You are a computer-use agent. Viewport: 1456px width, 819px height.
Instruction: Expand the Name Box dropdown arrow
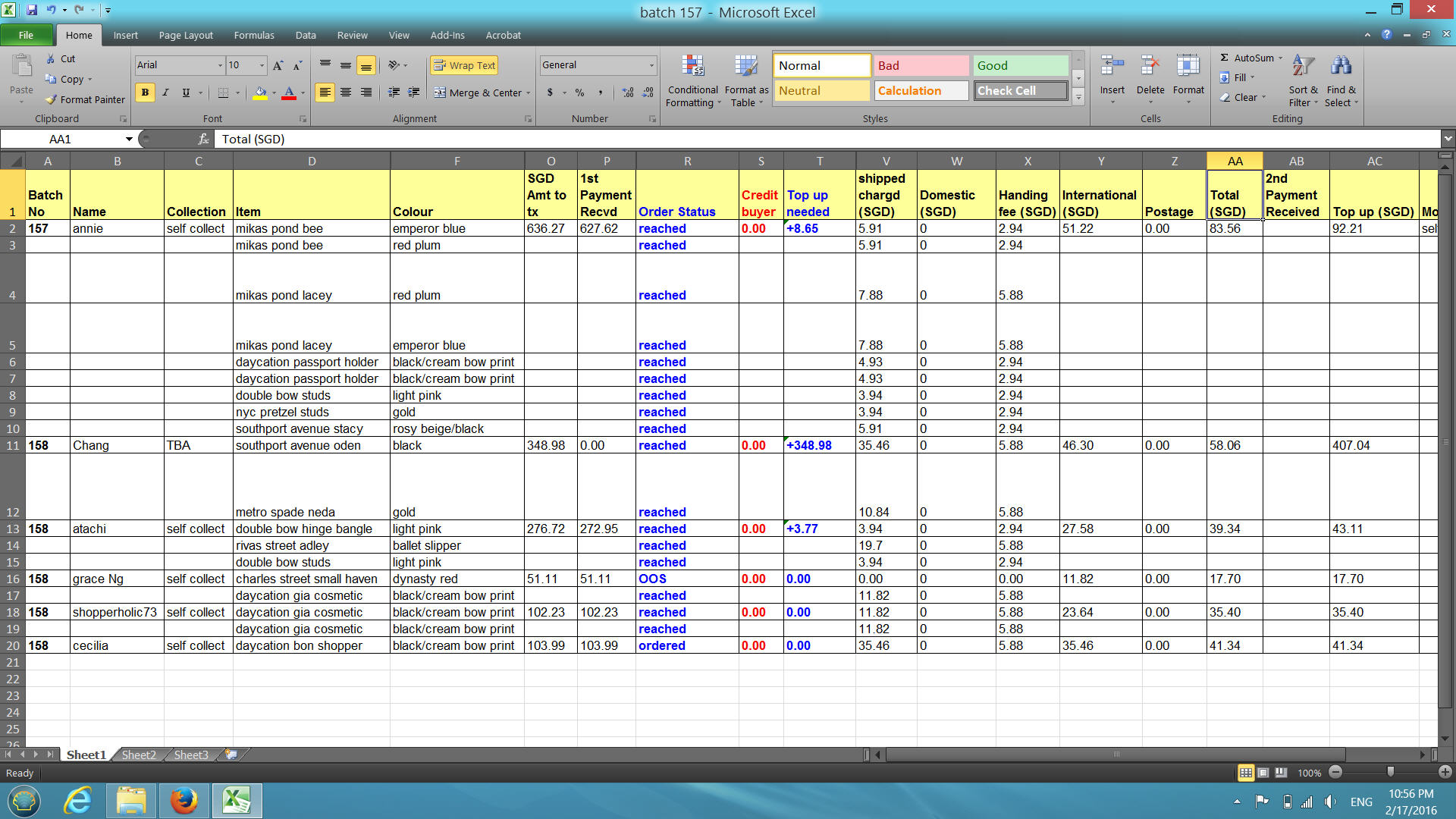129,139
